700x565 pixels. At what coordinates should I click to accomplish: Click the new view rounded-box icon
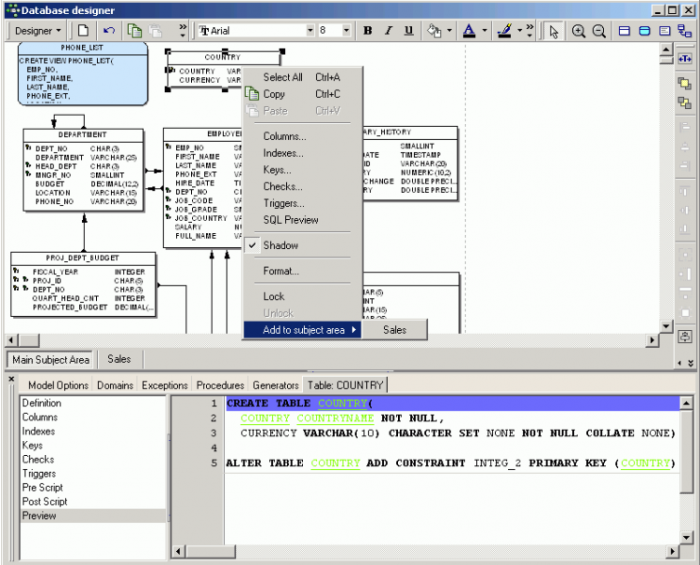click(644, 31)
